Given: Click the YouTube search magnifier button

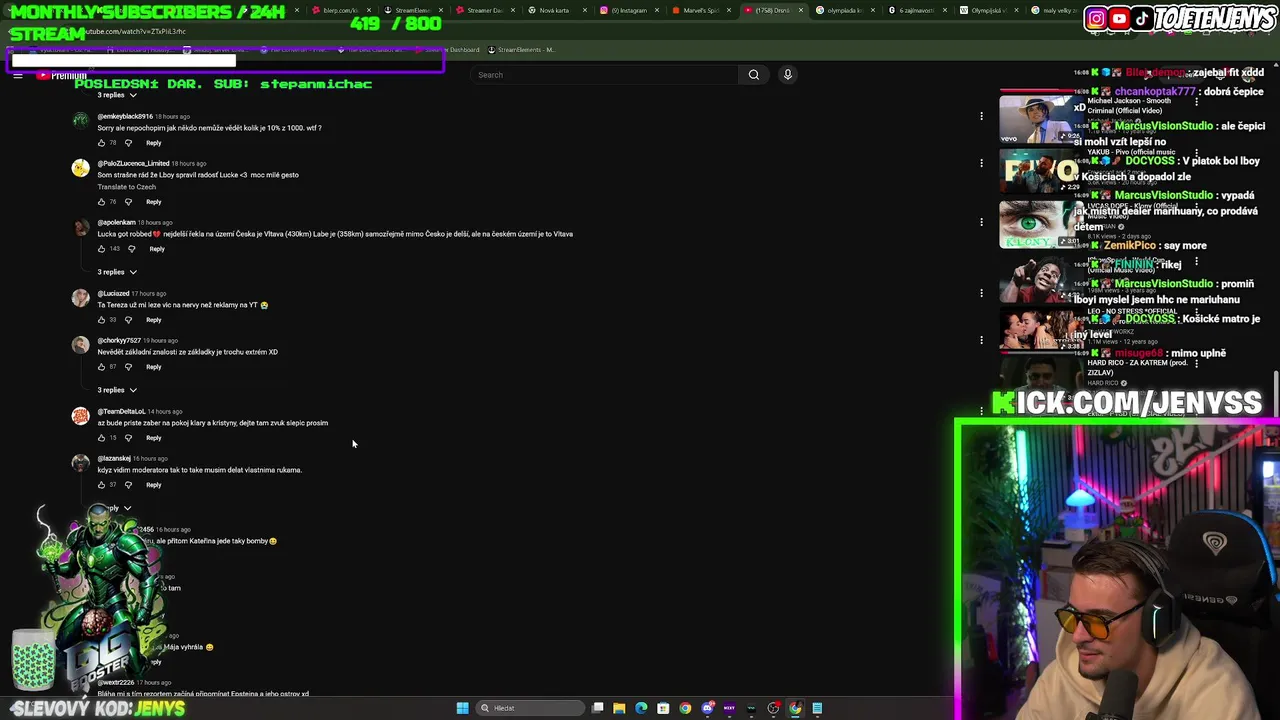Looking at the screenshot, I should click(x=754, y=75).
